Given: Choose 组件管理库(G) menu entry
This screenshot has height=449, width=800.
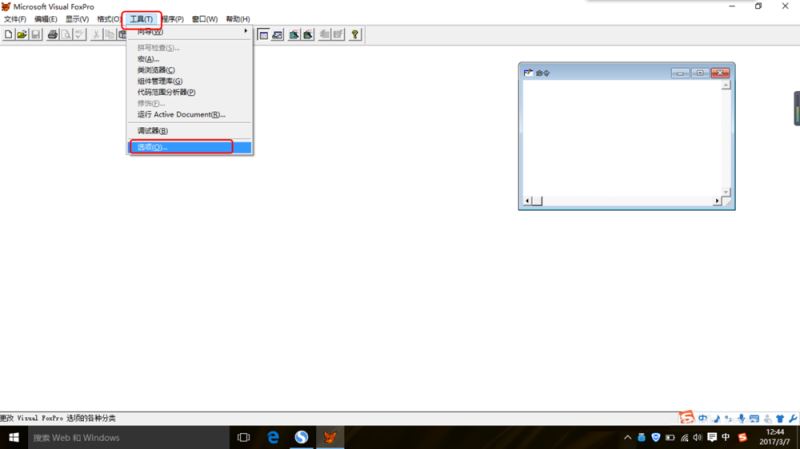Looking at the screenshot, I should click(x=190, y=81).
